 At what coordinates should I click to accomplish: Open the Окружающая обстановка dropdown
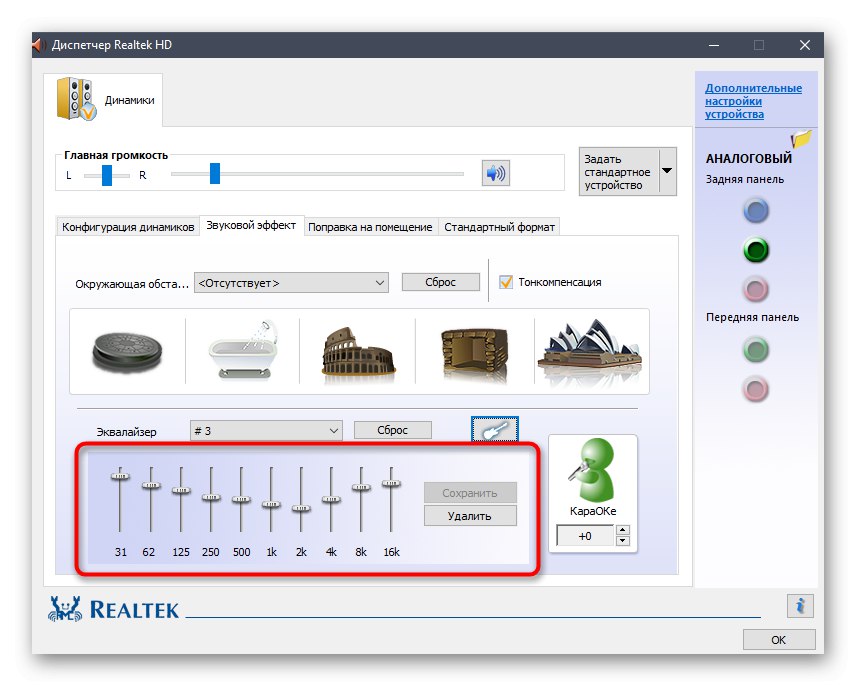click(291, 283)
